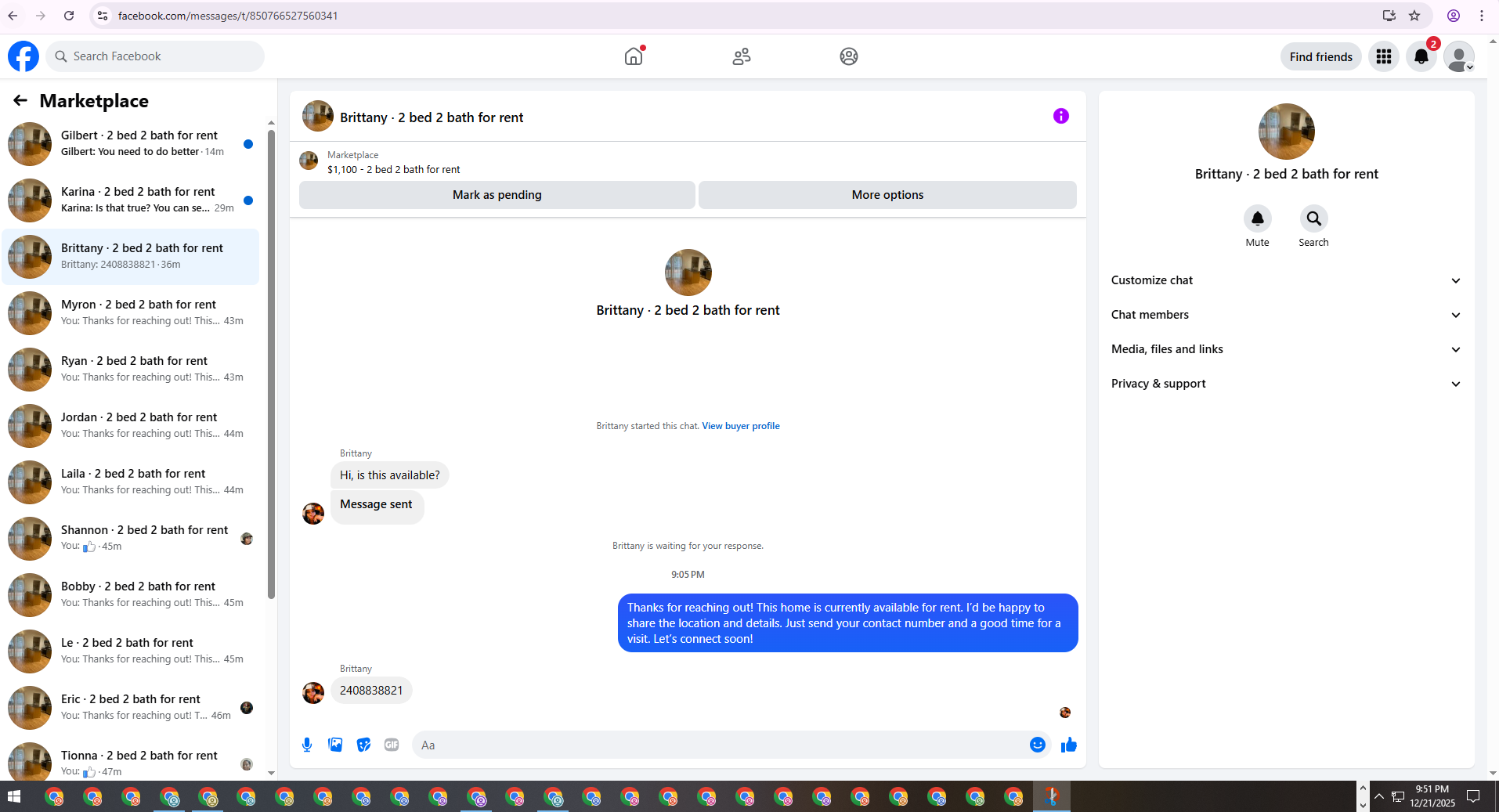1499x812 pixels.
Task: Expand Customize chat section
Action: tap(1286, 280)
